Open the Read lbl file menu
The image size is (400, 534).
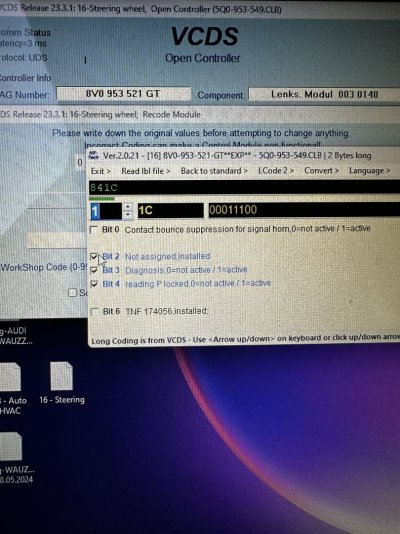146,171
